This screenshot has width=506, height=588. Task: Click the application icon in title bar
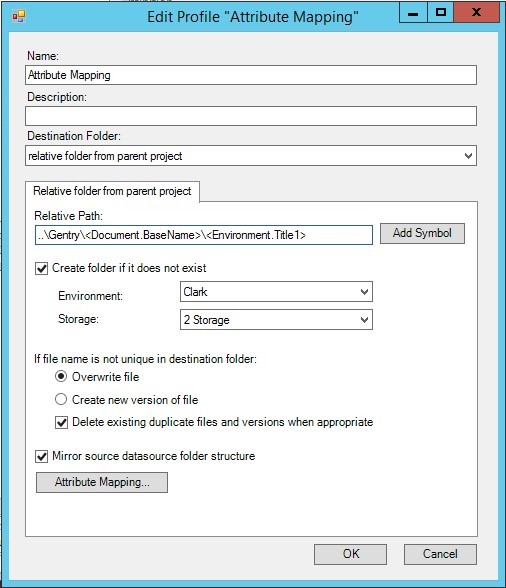pos(19,16)
